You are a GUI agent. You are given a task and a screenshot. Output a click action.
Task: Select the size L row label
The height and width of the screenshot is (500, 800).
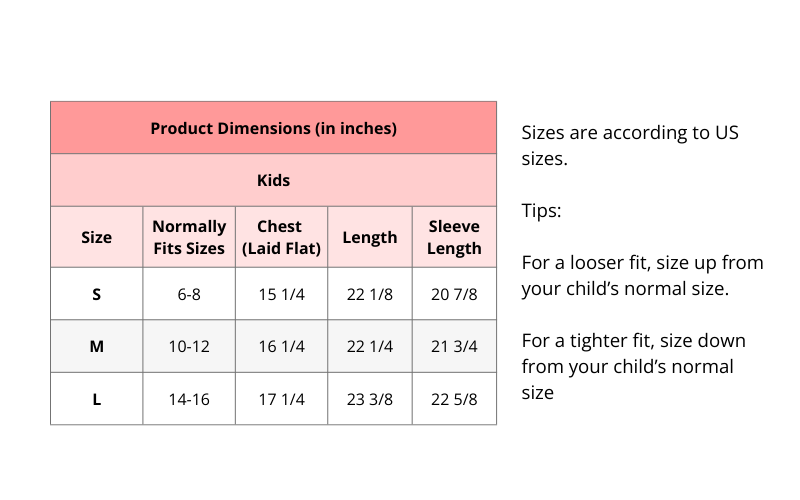tap(96, 399)
